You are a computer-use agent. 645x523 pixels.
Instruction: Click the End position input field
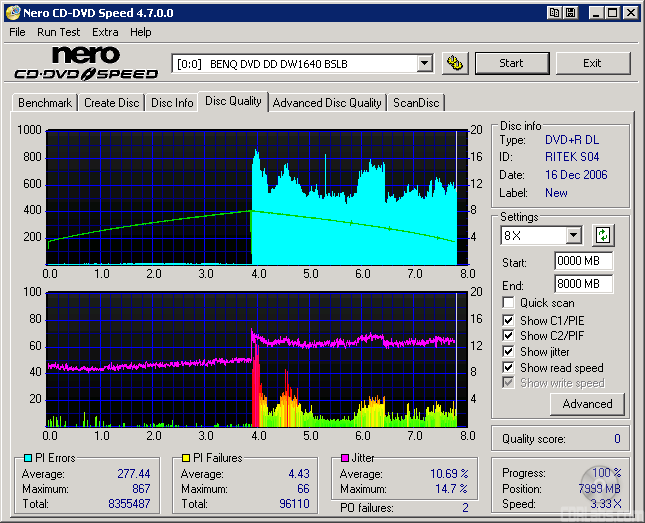point(583,284)
